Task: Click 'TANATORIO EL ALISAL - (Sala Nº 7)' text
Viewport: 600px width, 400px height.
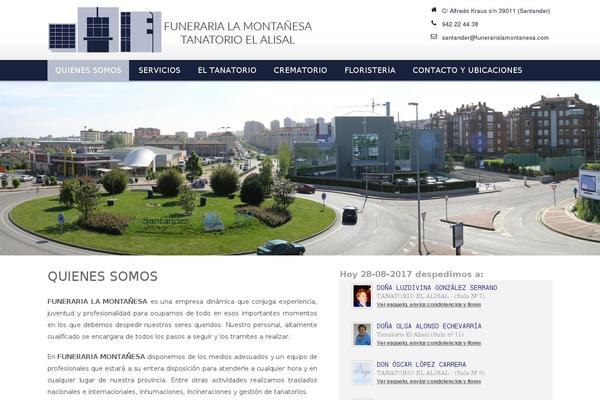Action: click(x=431, y=296)
